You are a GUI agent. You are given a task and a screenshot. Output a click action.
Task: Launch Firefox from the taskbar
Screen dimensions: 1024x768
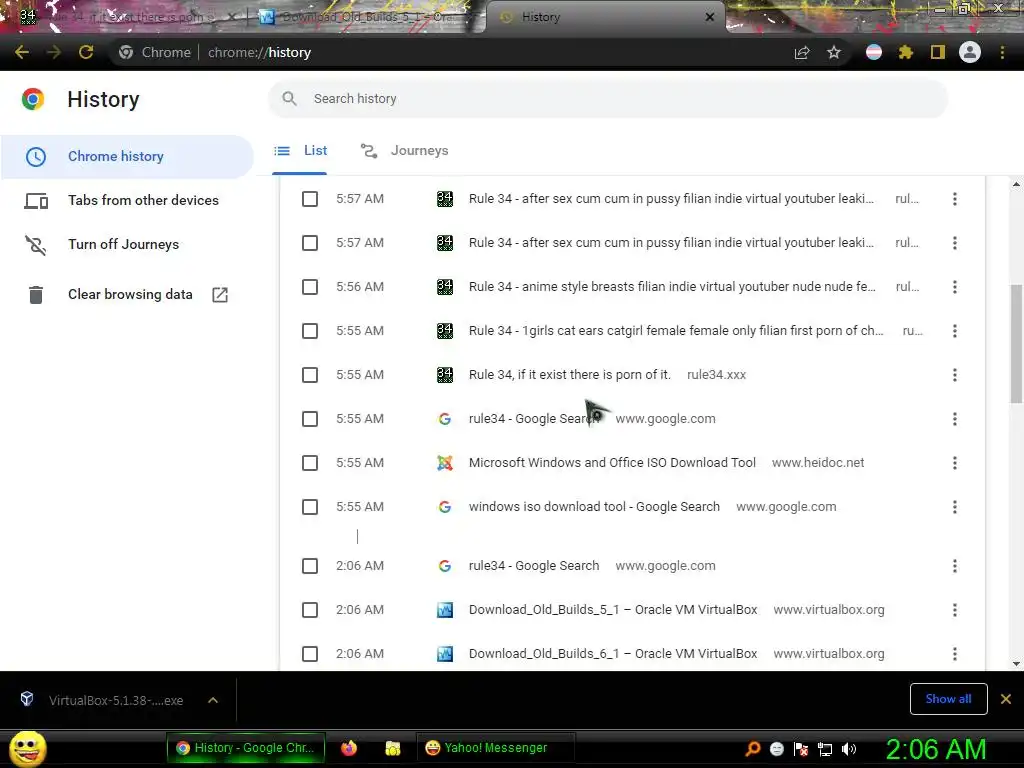click(349, 748)
